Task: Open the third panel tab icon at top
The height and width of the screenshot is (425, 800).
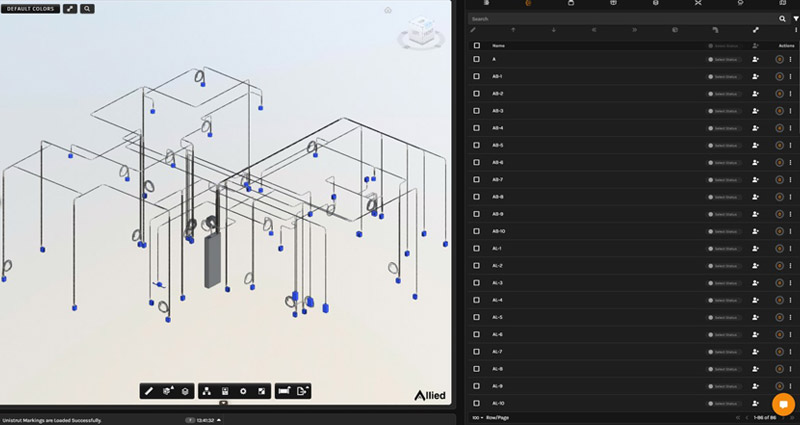Action: (x=571, y=3)
